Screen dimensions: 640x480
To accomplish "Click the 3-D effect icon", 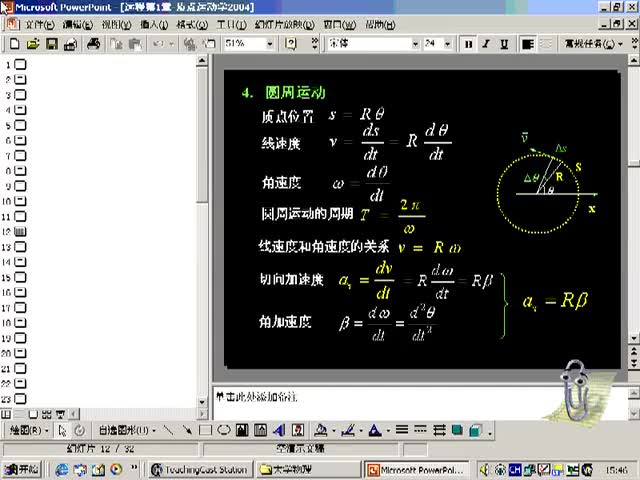I will [x=476, y=430].
